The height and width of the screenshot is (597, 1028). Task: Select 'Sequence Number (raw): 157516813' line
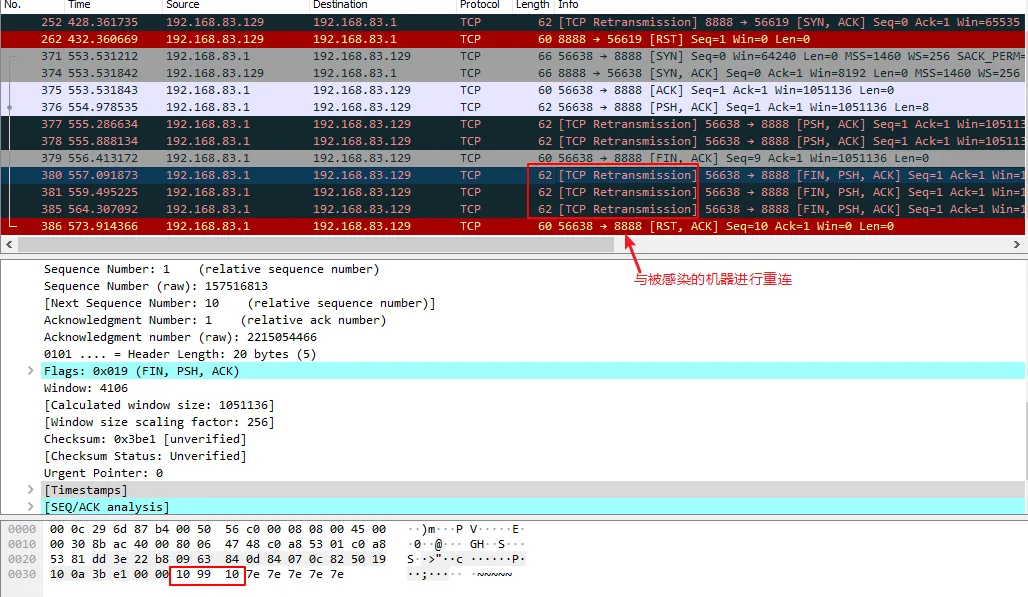tap(155, 286)
